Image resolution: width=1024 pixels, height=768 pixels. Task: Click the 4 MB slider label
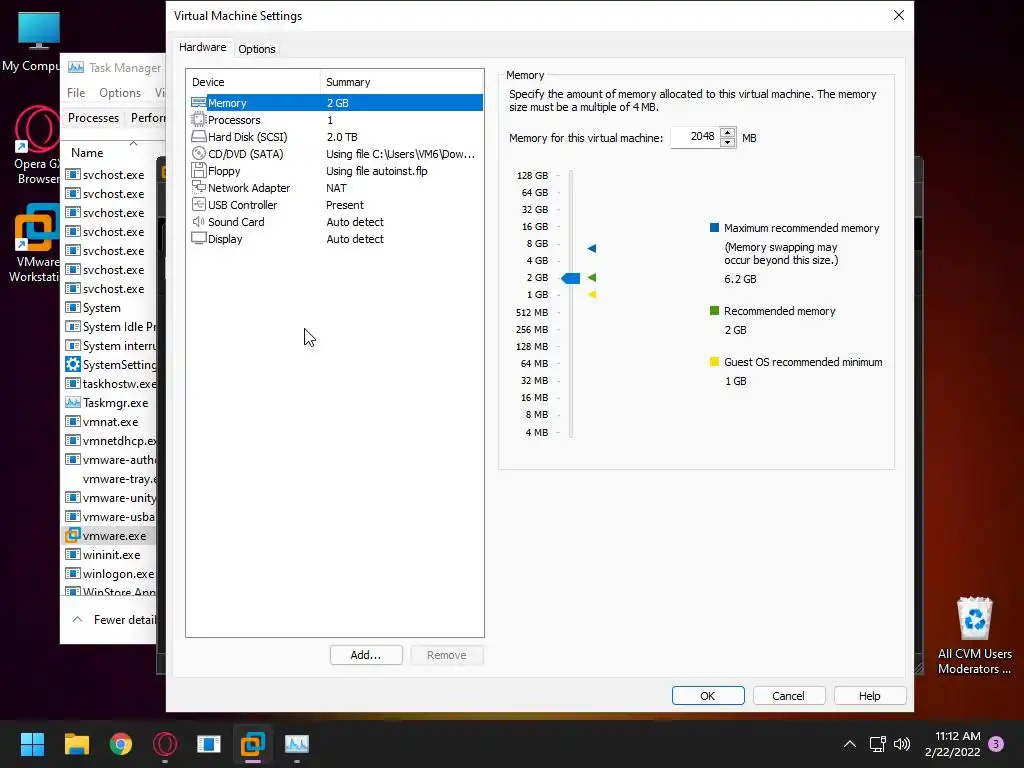[537, 432]
